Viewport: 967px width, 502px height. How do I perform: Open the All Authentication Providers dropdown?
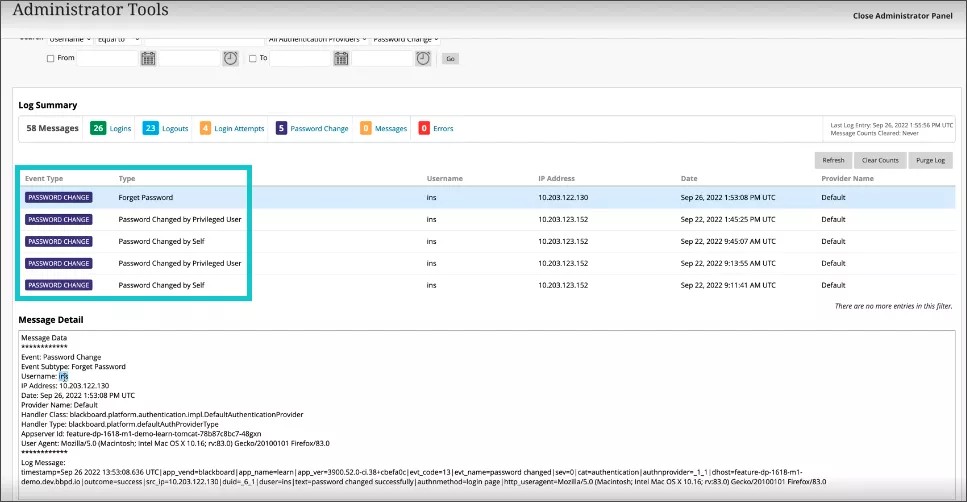point(317,40)
